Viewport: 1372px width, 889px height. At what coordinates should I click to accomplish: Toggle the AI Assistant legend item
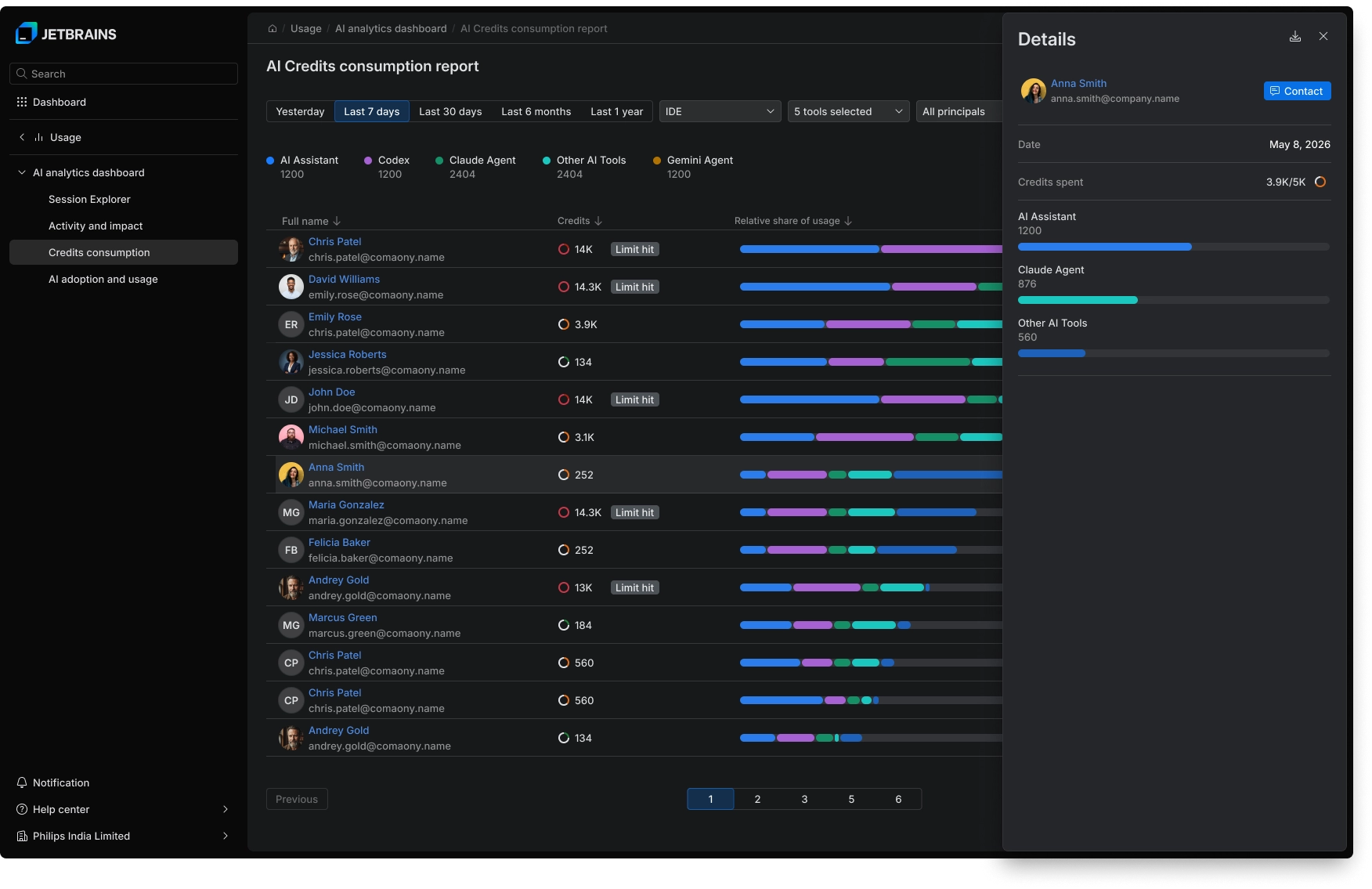point(303,167)
